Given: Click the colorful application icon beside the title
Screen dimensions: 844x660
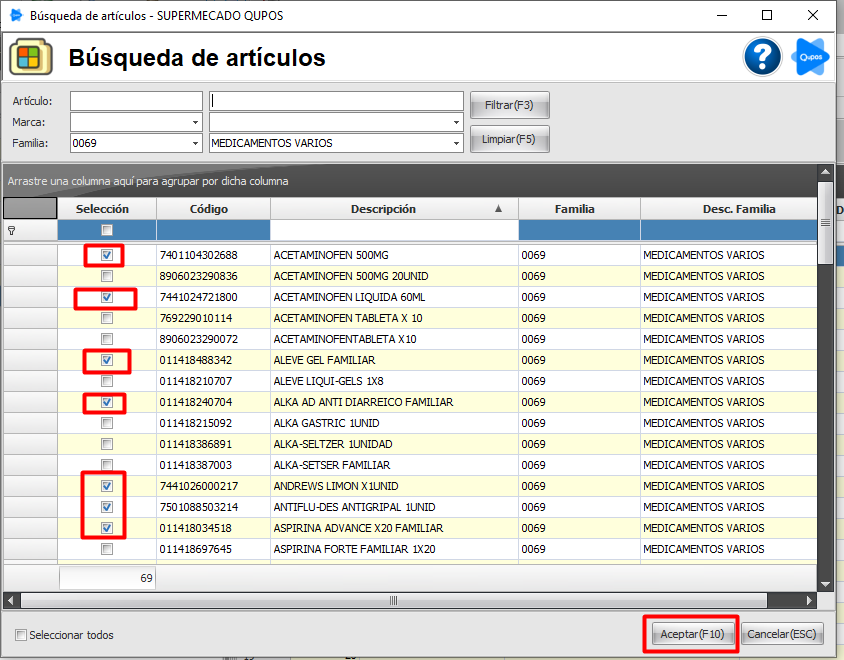Looking at the screenshot, I should [30, 56].
